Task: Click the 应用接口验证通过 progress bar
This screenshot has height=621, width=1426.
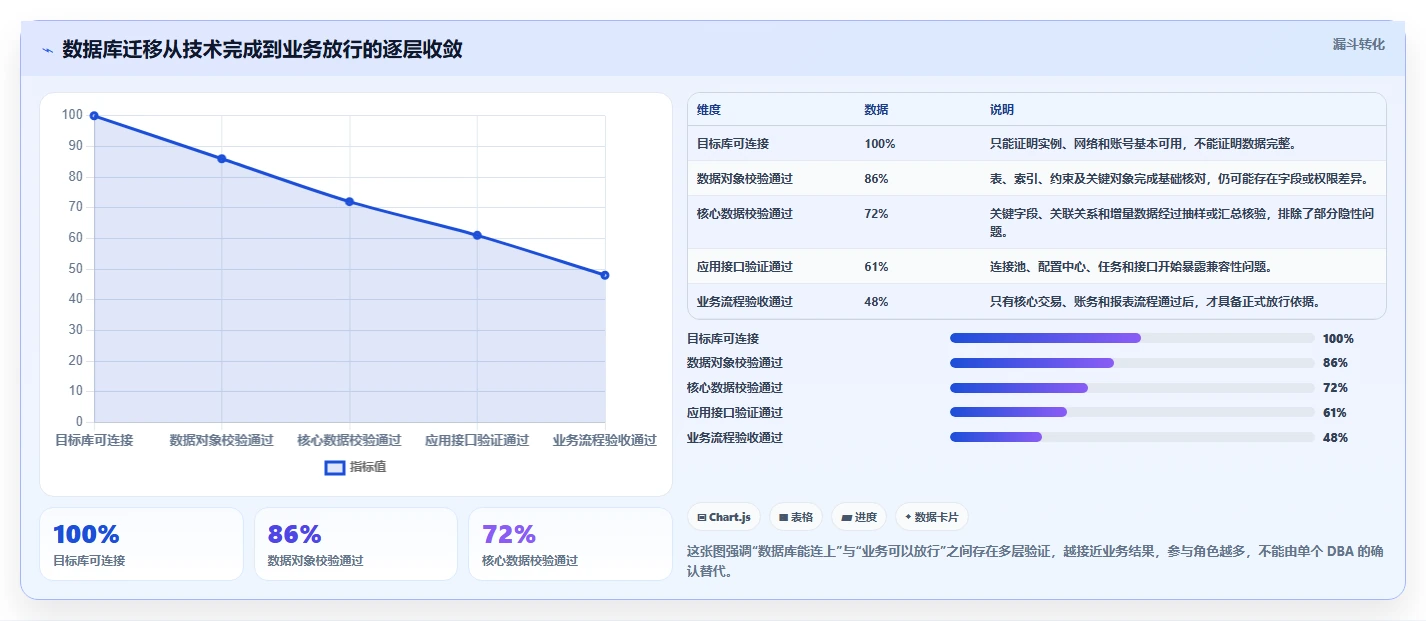Action: click(x=1132, y=412)
